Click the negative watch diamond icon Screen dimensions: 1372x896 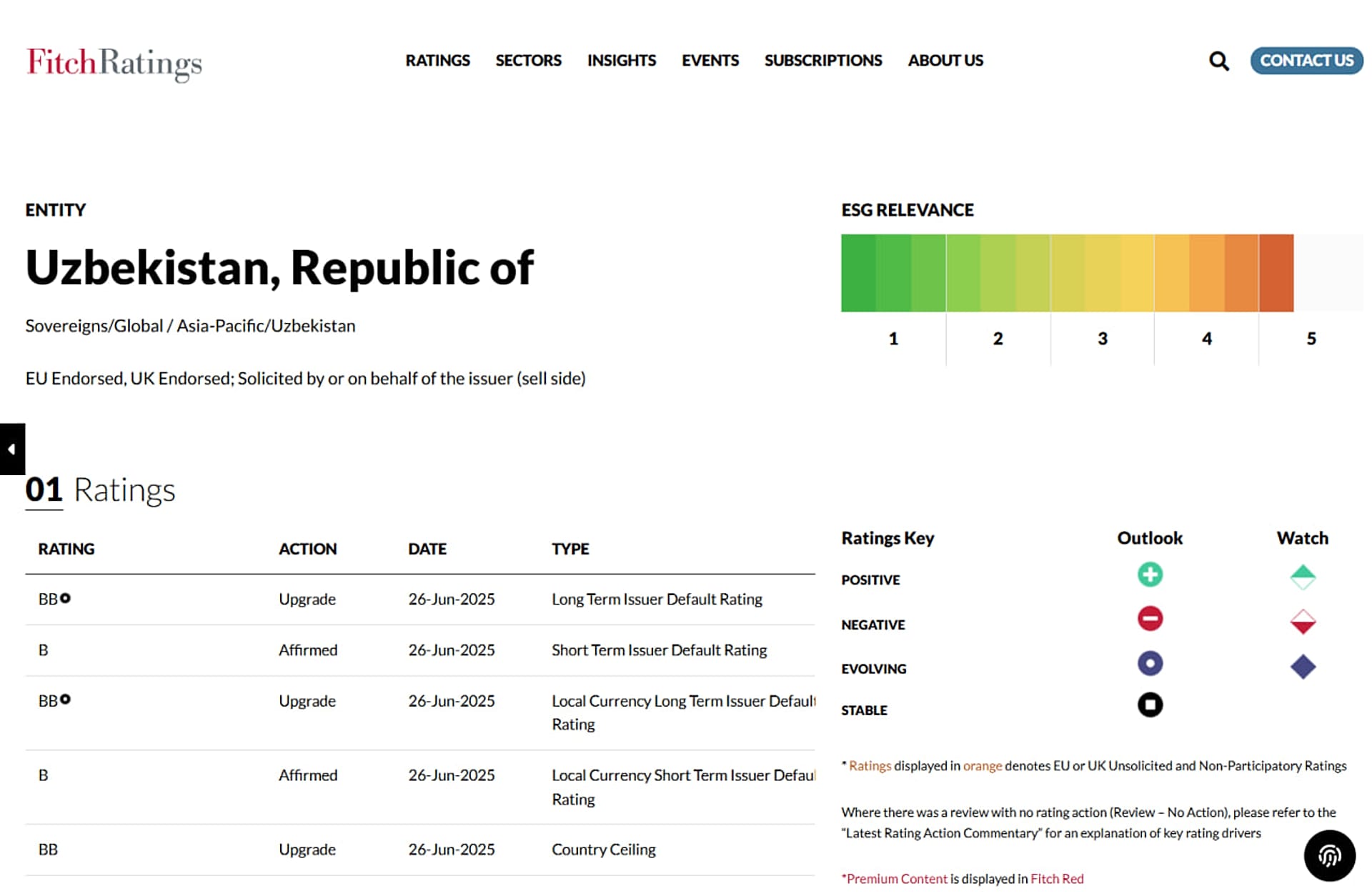tap(1303, 622)
